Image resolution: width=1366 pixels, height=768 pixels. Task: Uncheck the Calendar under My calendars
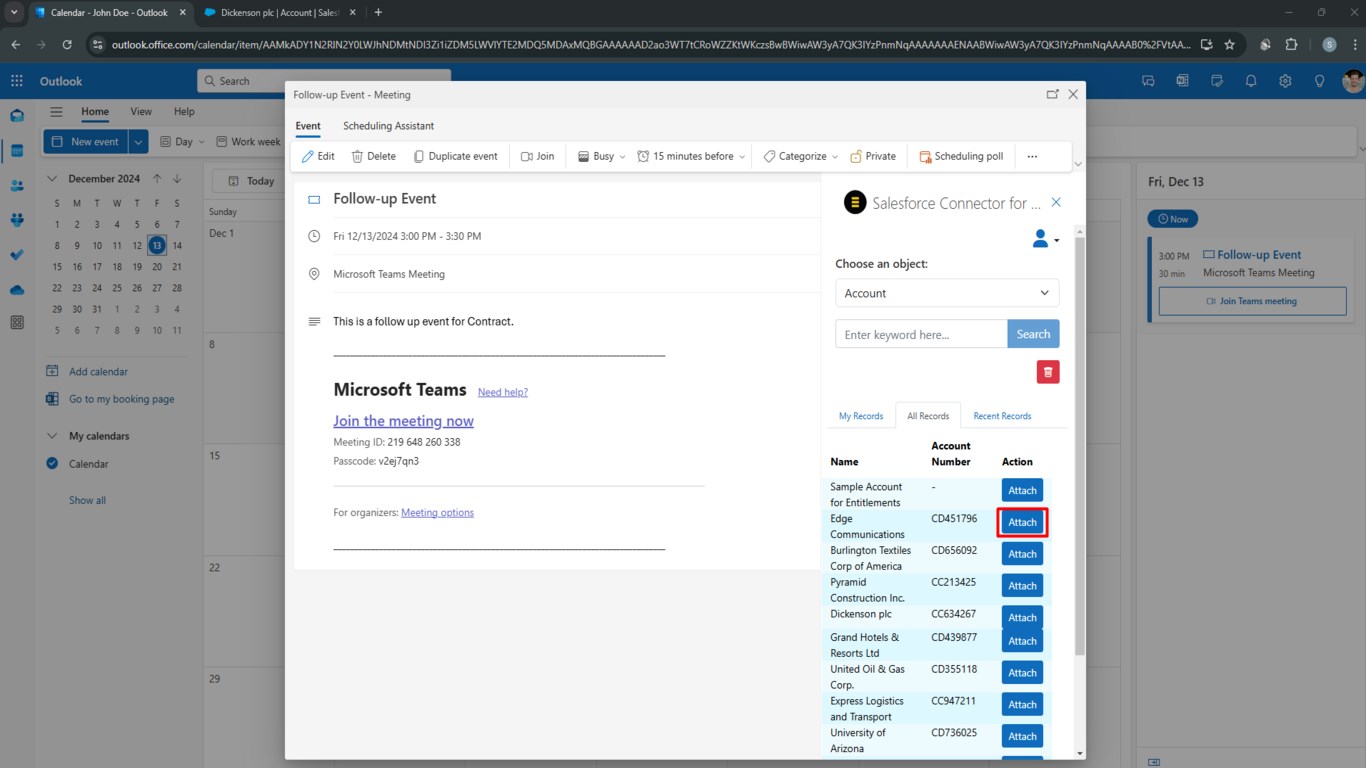tap(52, 463)
